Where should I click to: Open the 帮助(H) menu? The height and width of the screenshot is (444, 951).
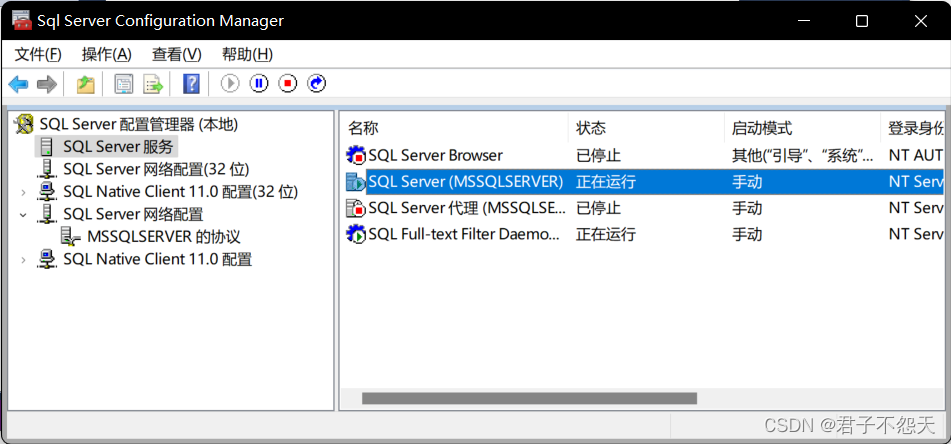(247, 55)
